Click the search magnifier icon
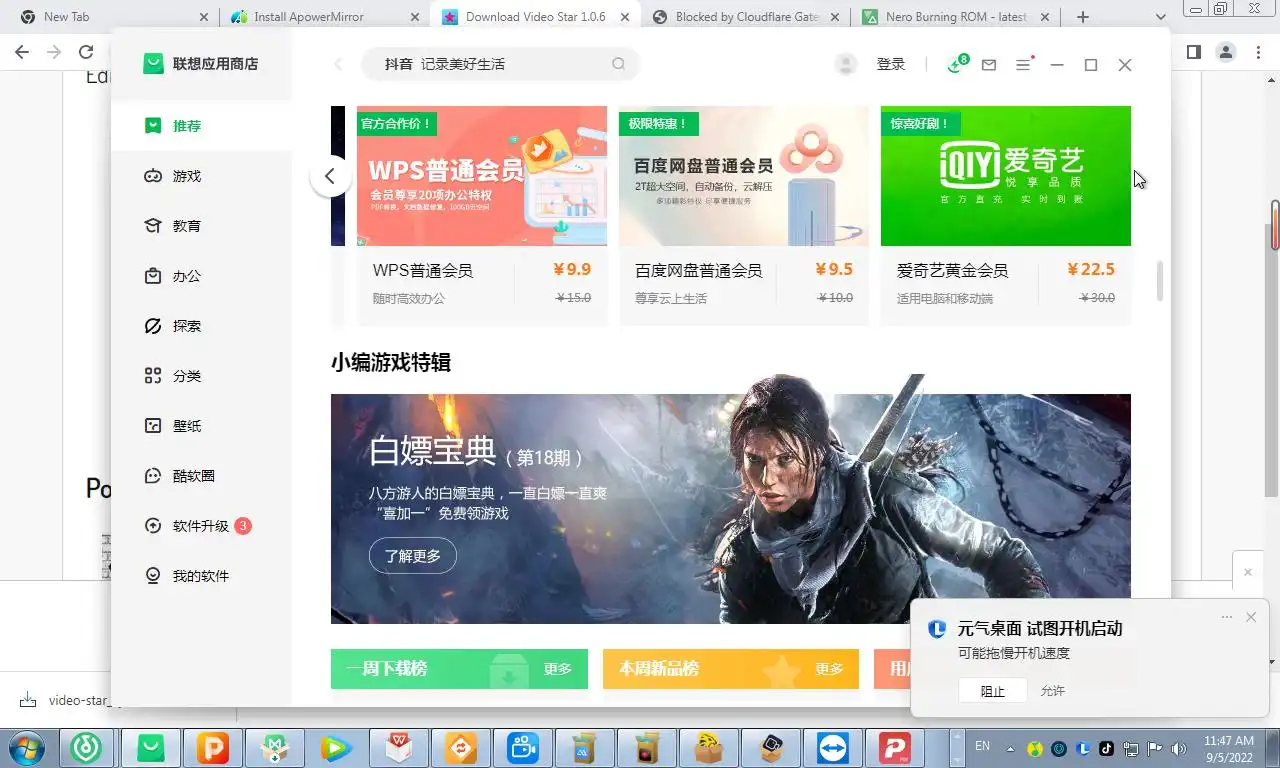Viewport: 1280px width, 768px height. coord(619,64)
